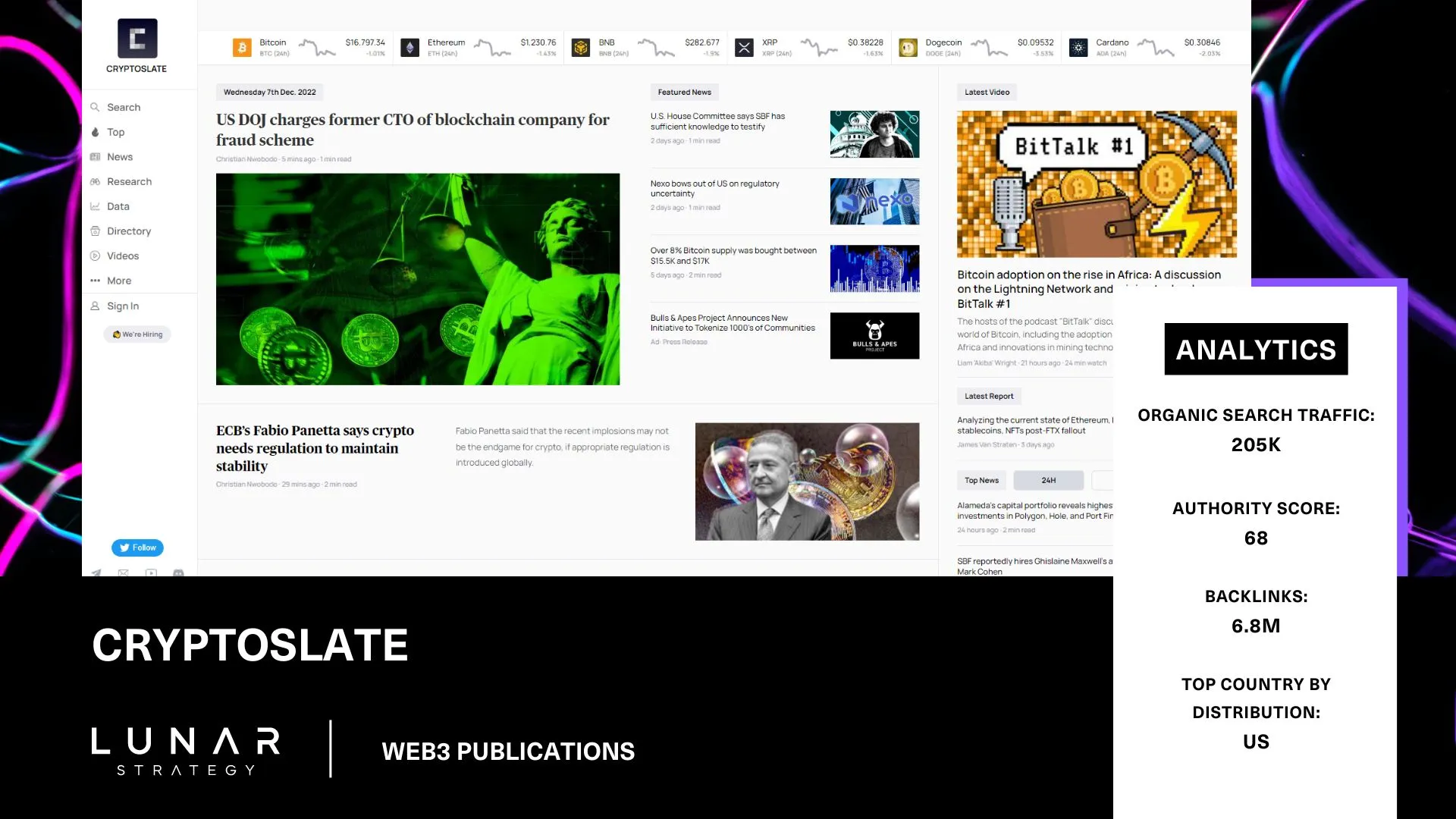1456x819 pixels.
Task: Click the Latest Report label tag
Action: click(989, 396)
